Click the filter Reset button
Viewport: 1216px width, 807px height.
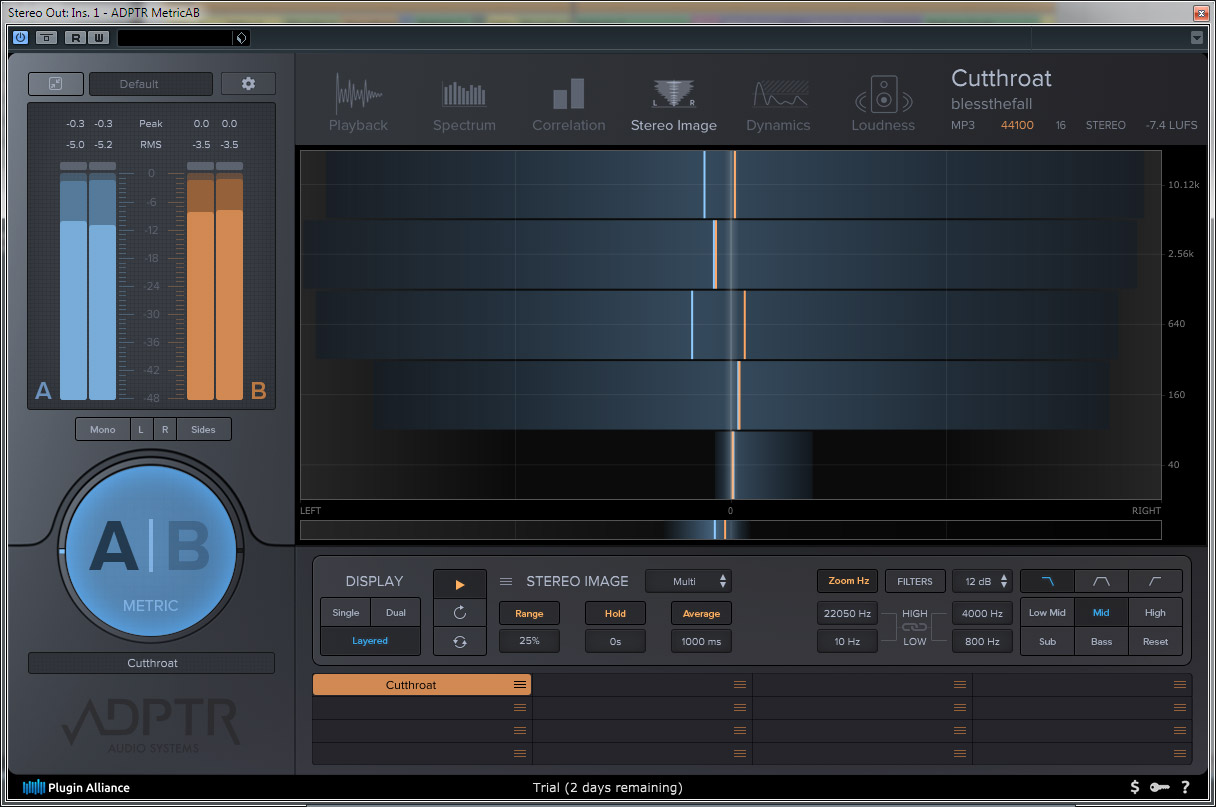coord(1155,641)
